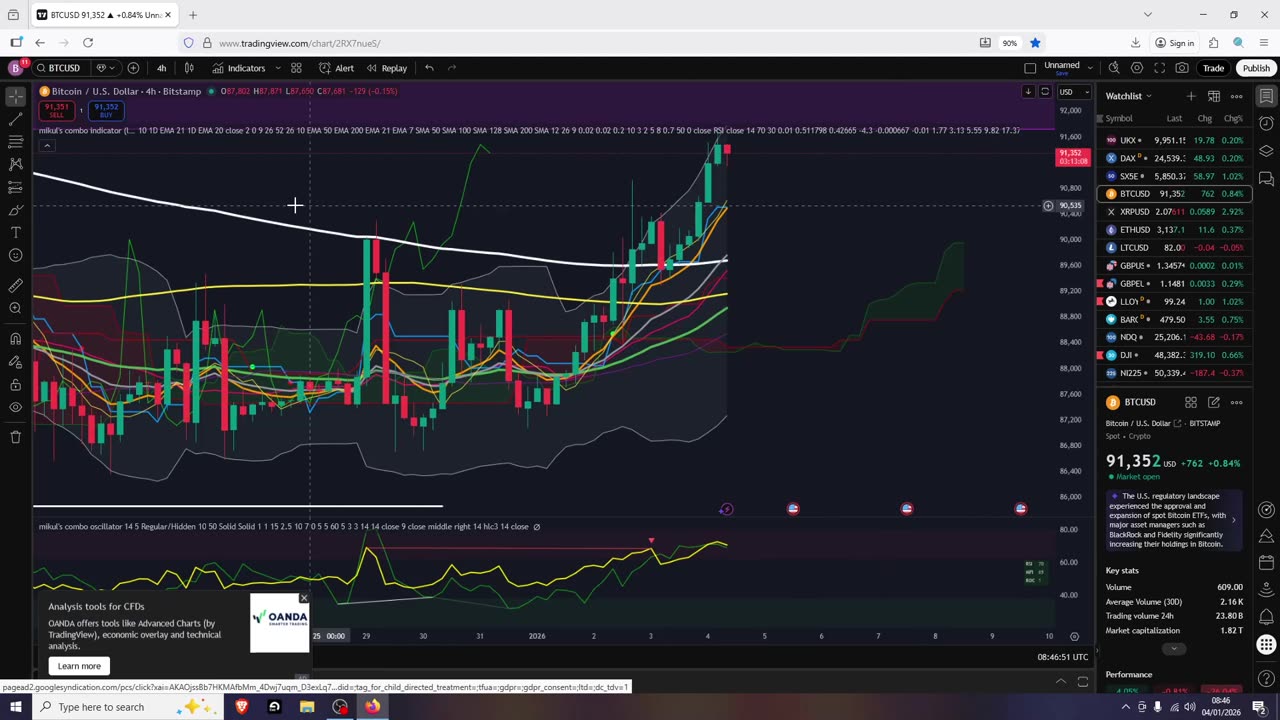Select NI225 in the watchlist
The height and width of the screenshot is (720, 1280).
point(1174,373)
